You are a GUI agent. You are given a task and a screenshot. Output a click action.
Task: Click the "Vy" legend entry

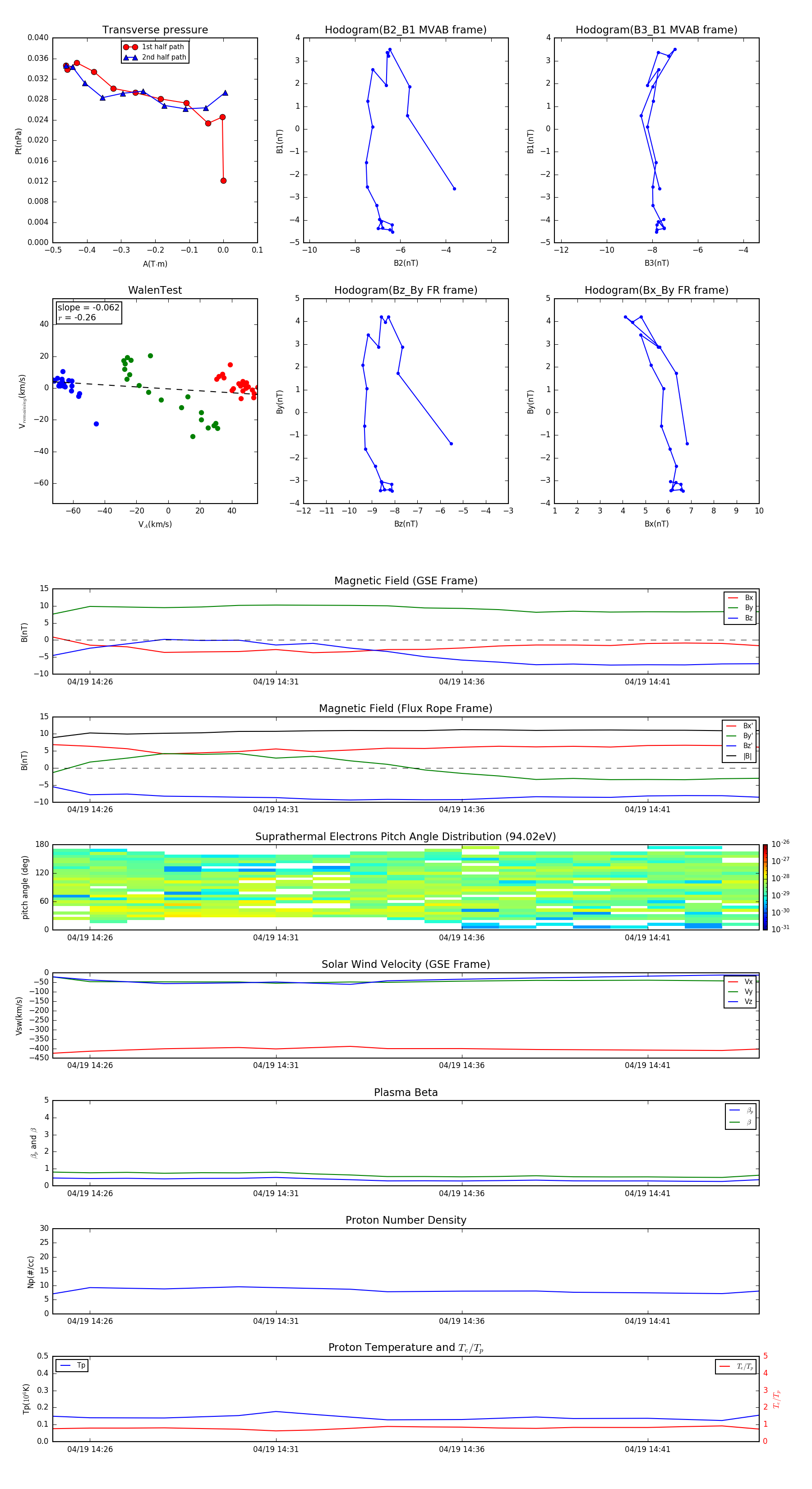pos(740,991)
